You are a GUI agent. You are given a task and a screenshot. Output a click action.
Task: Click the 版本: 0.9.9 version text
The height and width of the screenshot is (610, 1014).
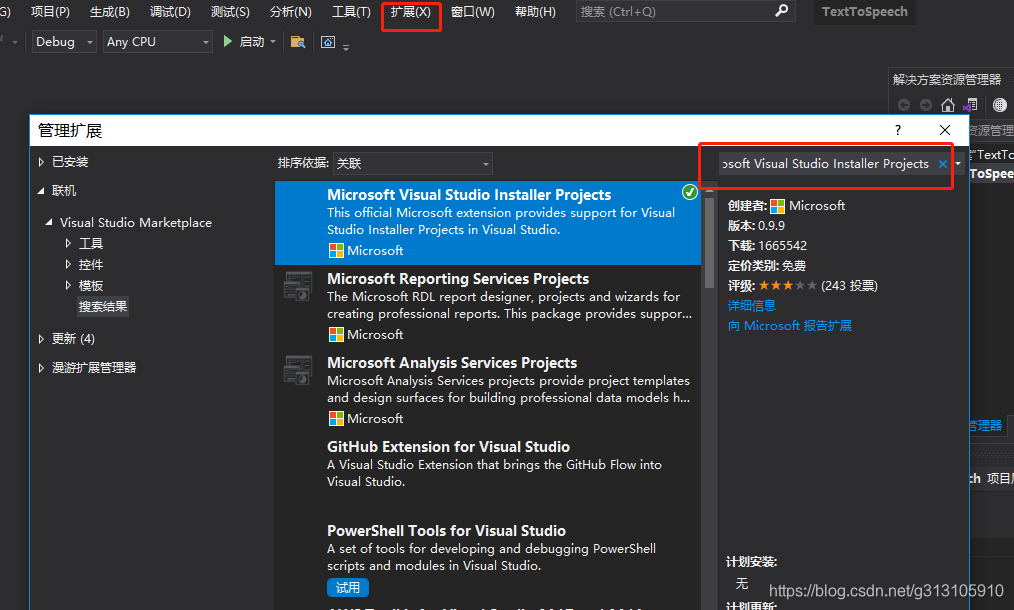756,226
